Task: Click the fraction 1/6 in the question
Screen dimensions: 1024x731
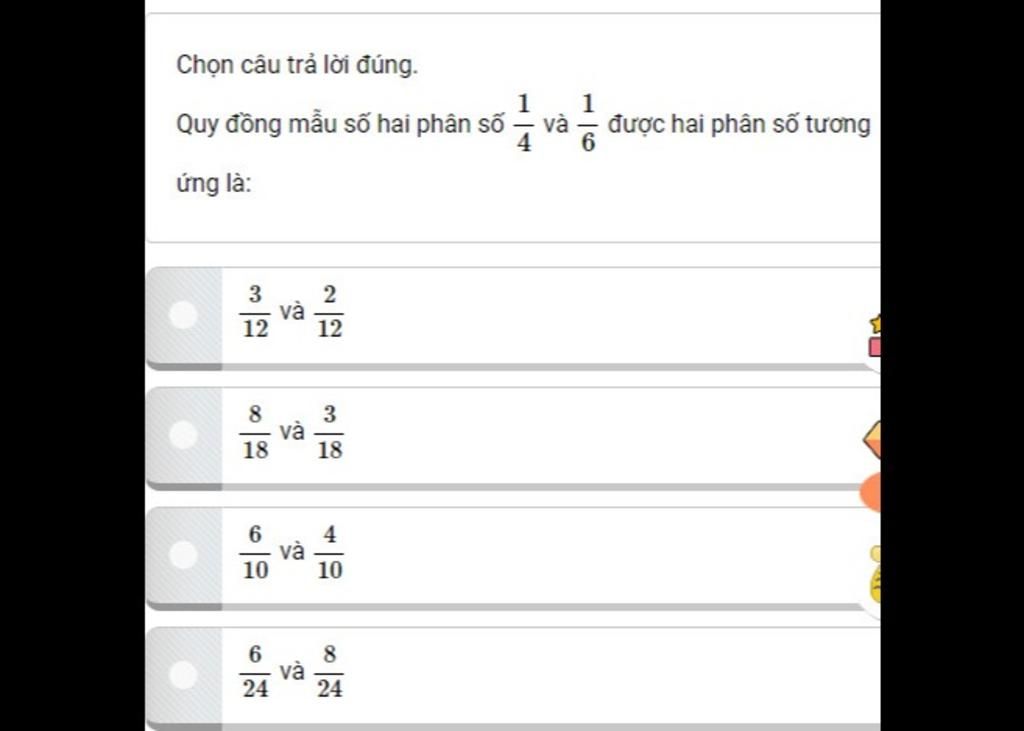Action: click(588, 123)
